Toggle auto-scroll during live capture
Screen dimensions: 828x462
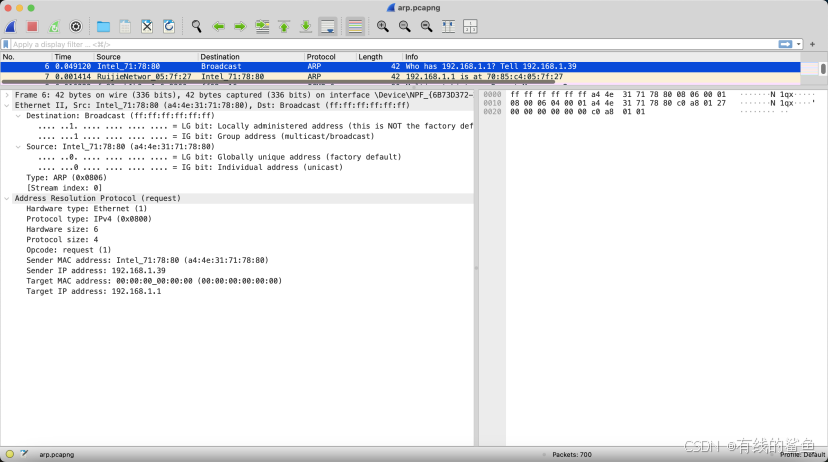(x=328, y=26)
